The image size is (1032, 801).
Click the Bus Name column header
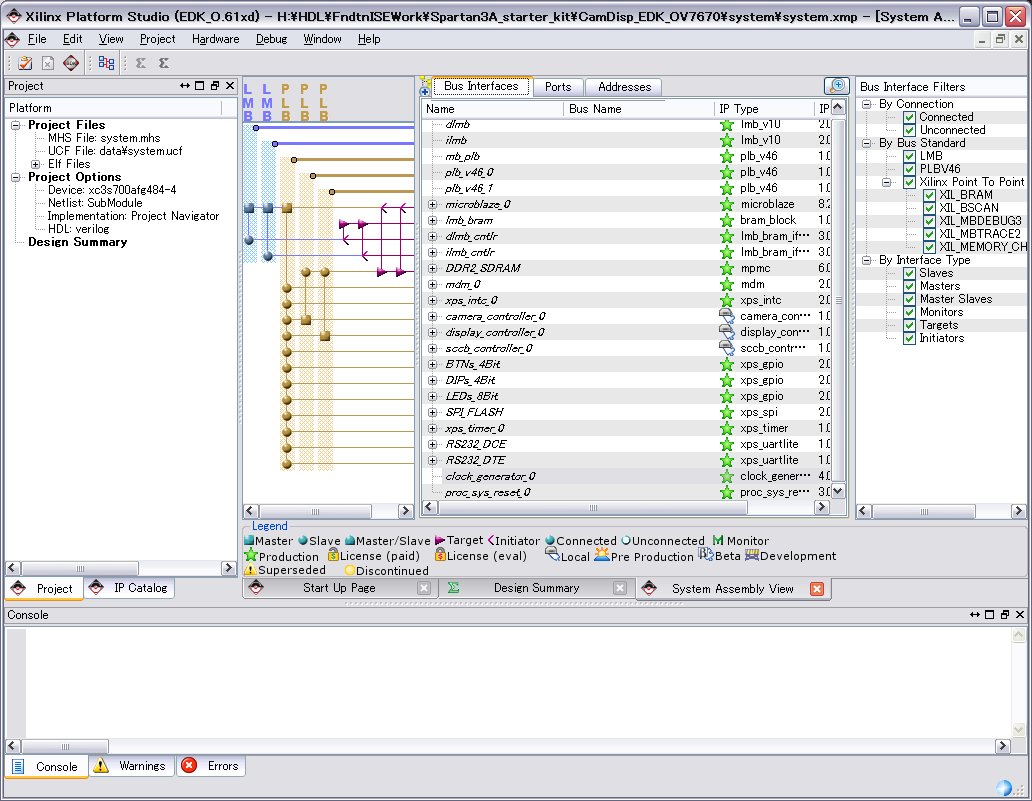[638, 109]
